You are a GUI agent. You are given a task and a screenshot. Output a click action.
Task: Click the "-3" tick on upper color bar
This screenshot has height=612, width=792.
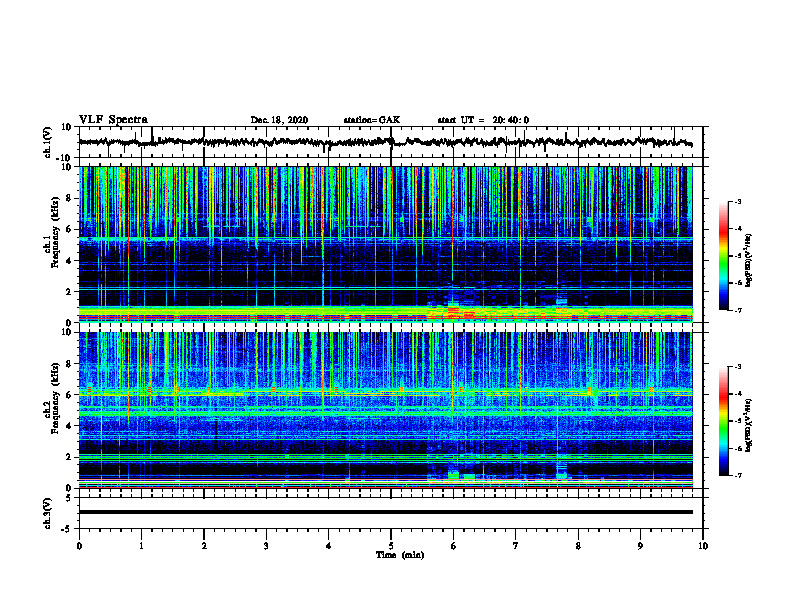(737, 201)
